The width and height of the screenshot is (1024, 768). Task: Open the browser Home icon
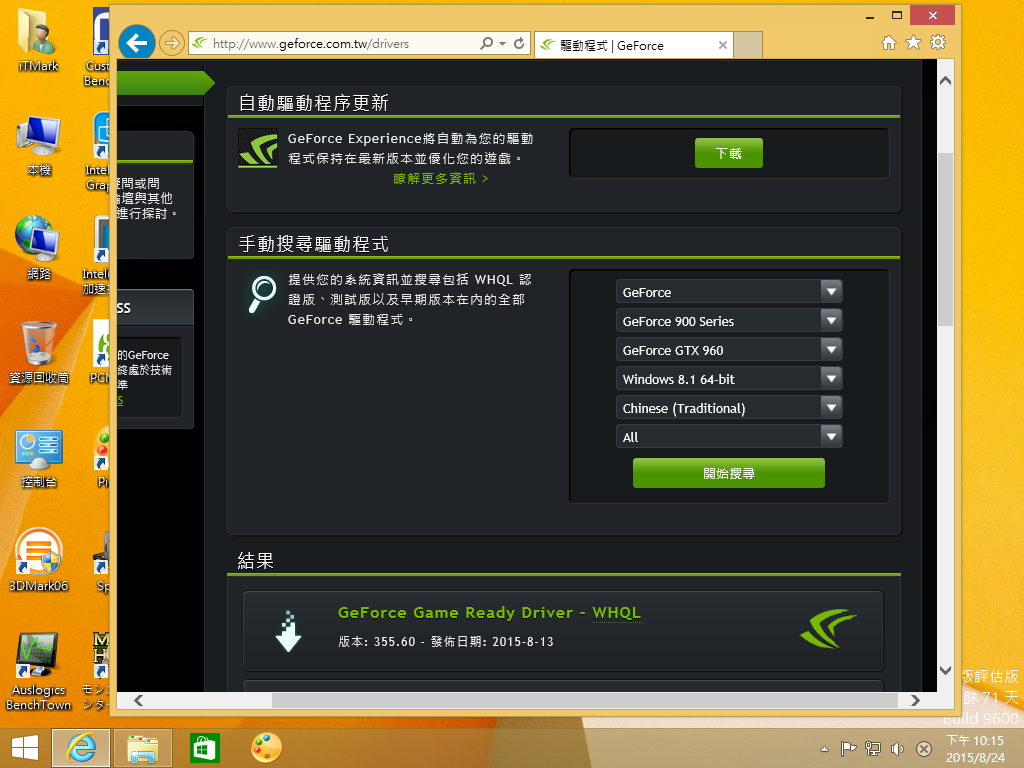click(x=889, y=43)
